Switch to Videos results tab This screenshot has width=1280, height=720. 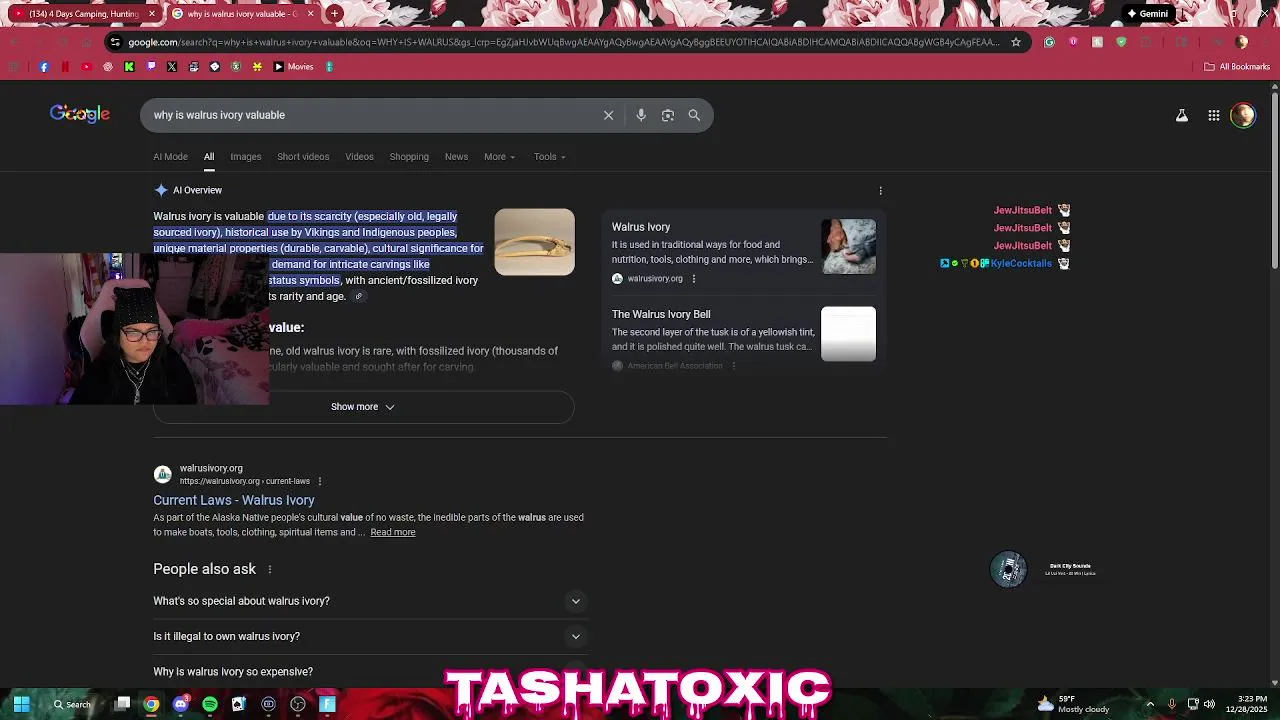(x=359, y=157)
